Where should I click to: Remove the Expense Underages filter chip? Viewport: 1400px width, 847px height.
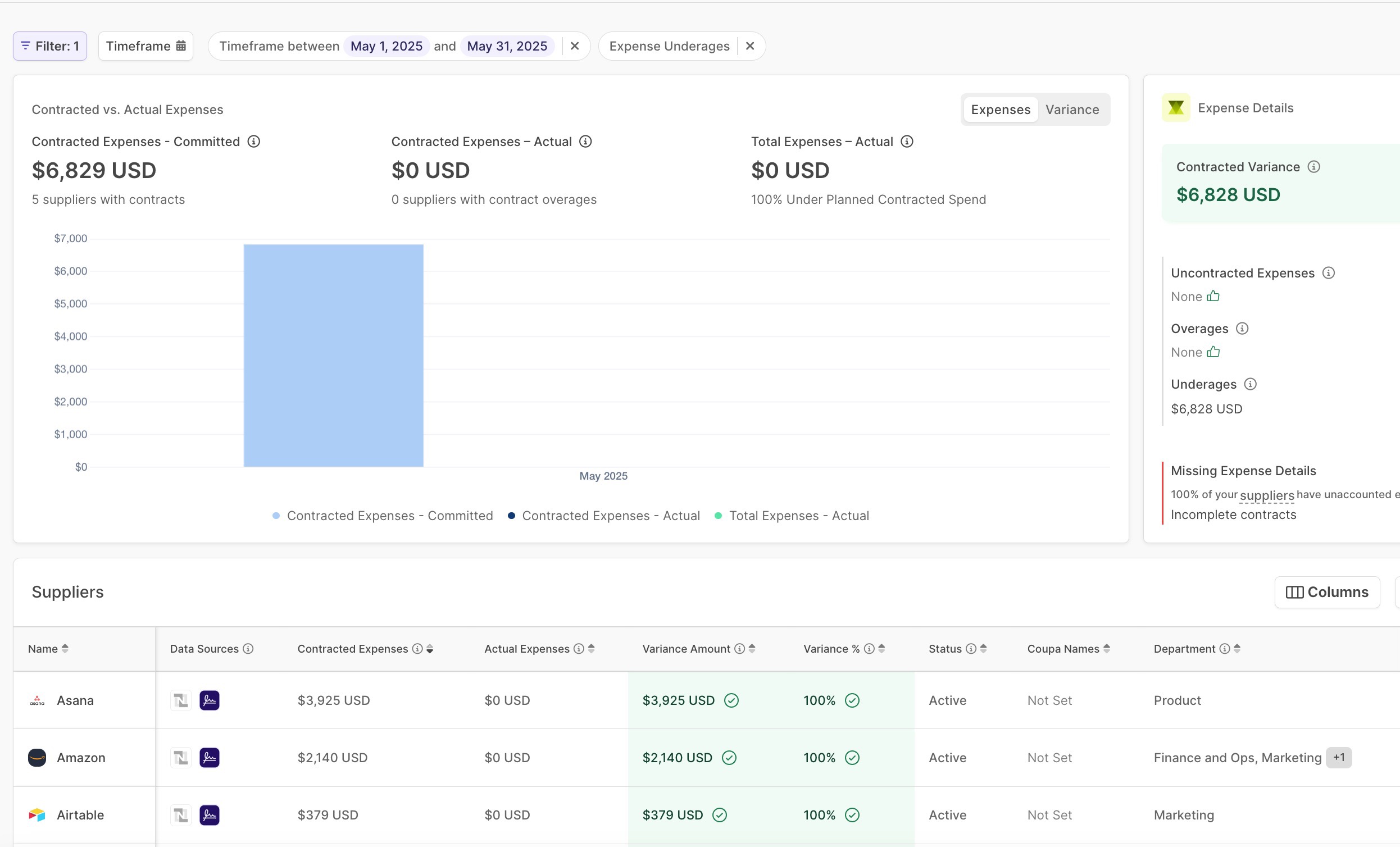[x=750, y=46]
